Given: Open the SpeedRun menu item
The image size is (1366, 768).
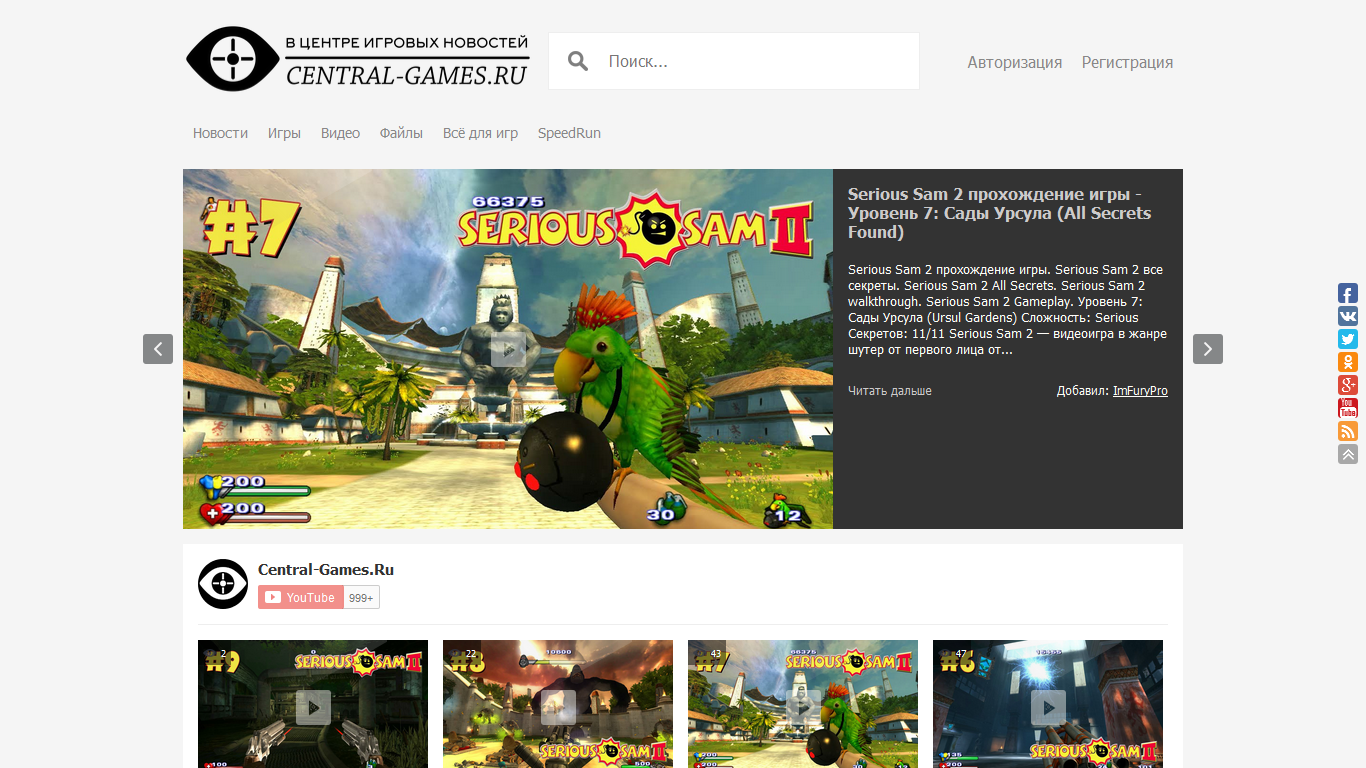Looking at the screenshot, I should (x=569, y=133).
